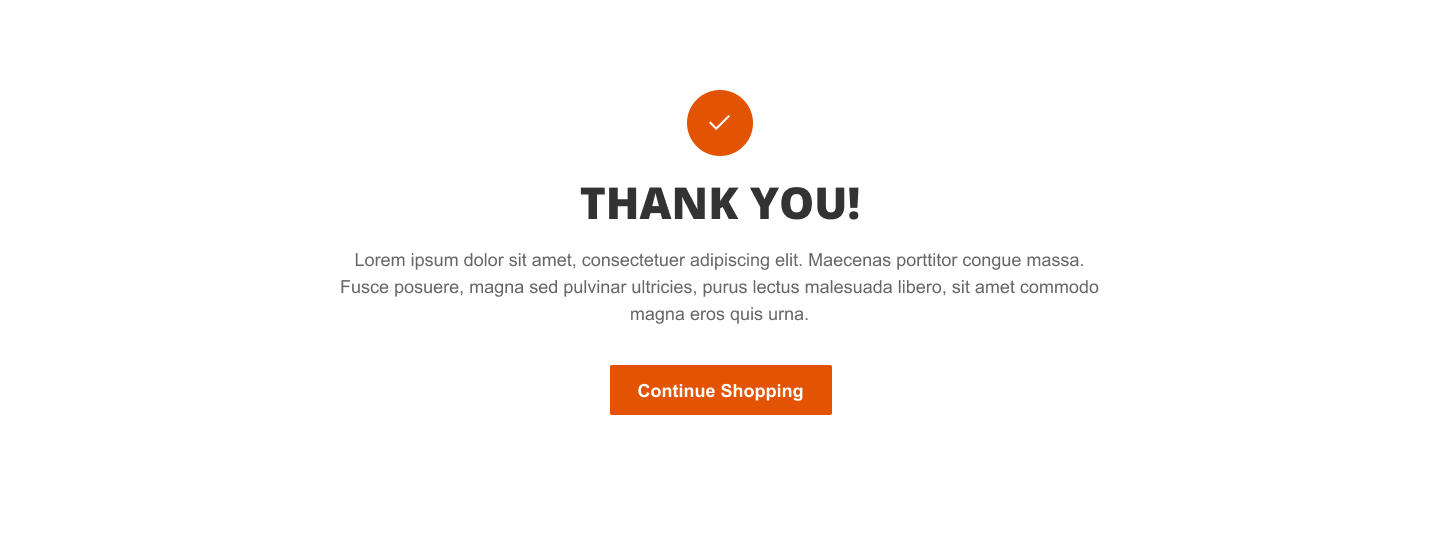Click the word "Fusce" starting the second line
Image resolution: width=1440 pixels, height=544 pixels.
click(x=364, y=287)
